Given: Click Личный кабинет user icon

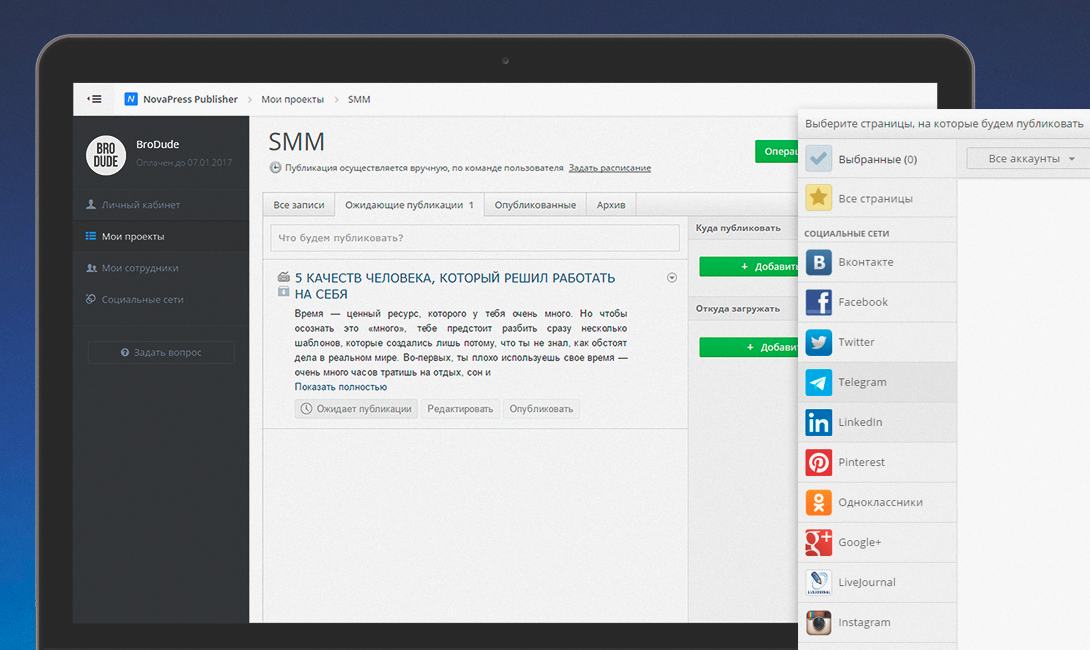Looking at the screenshot, I should (x=90, y=204).
